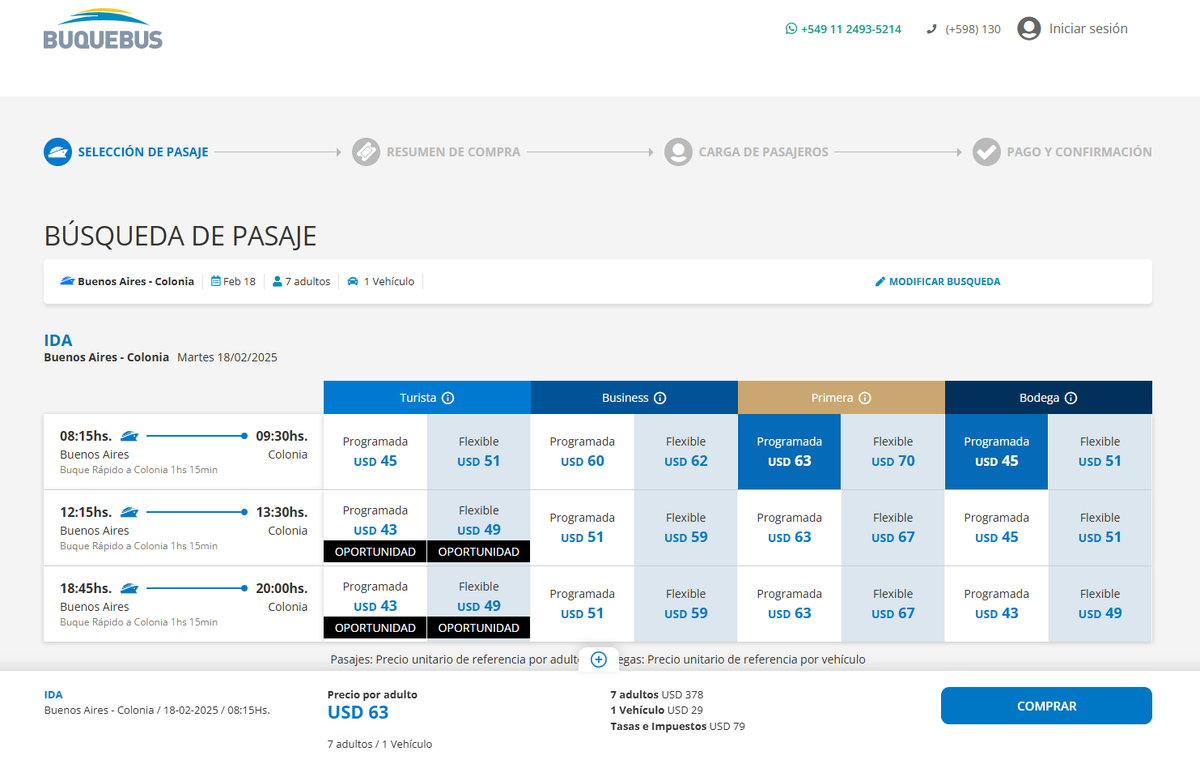
Task: Go to the Selección de Pasaje step
Action: (x=143, y=152)
